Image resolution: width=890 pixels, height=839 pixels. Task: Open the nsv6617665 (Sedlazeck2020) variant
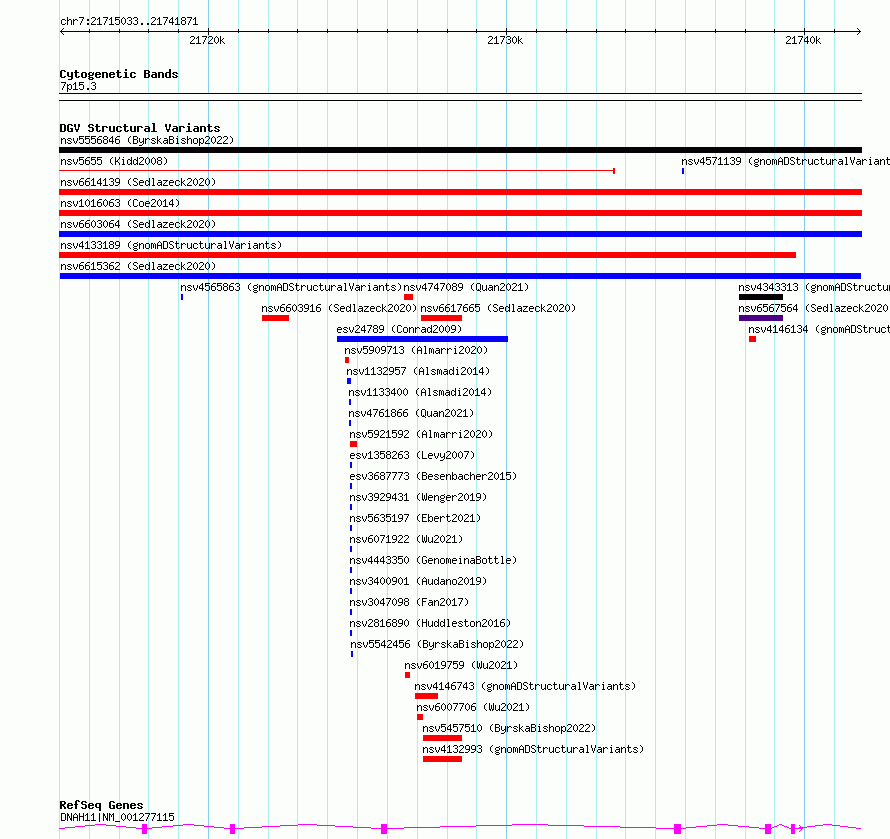(x=498, y=308)
